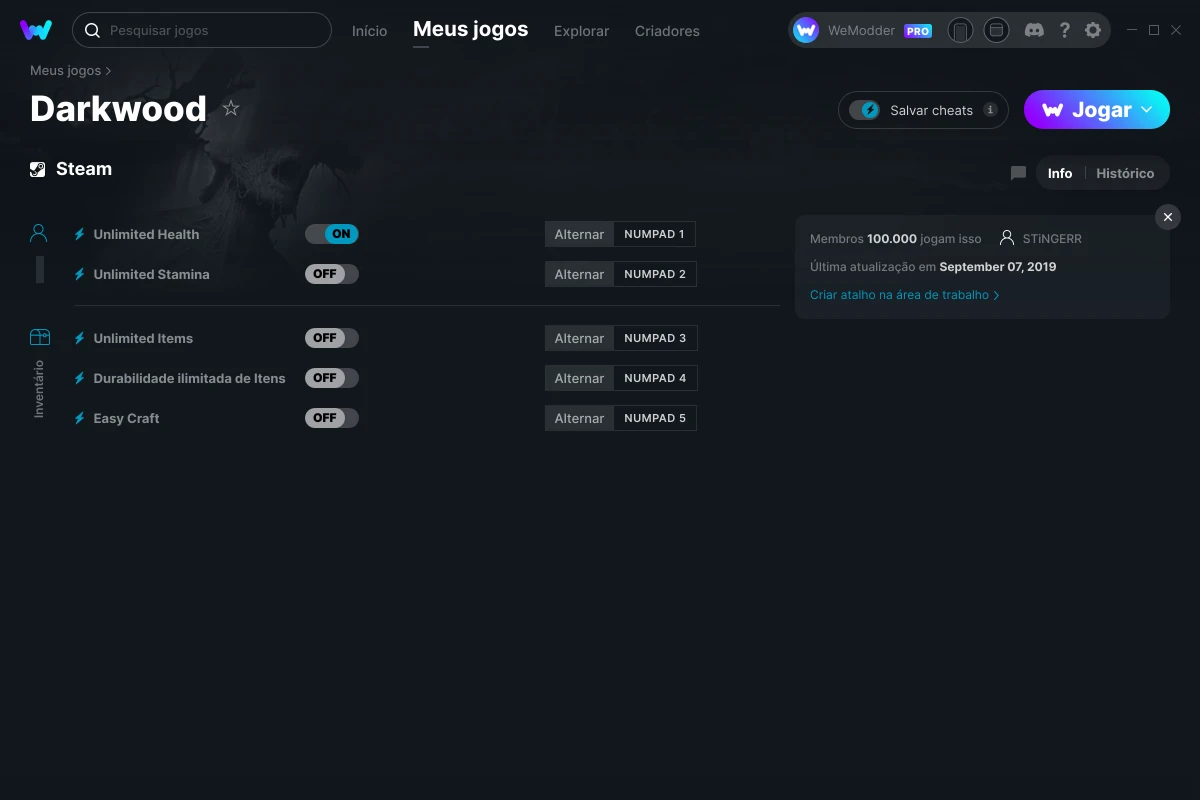The image size is (1200, 800).
Task: Click the Unlimited Items cheat label
Action: 143,338
